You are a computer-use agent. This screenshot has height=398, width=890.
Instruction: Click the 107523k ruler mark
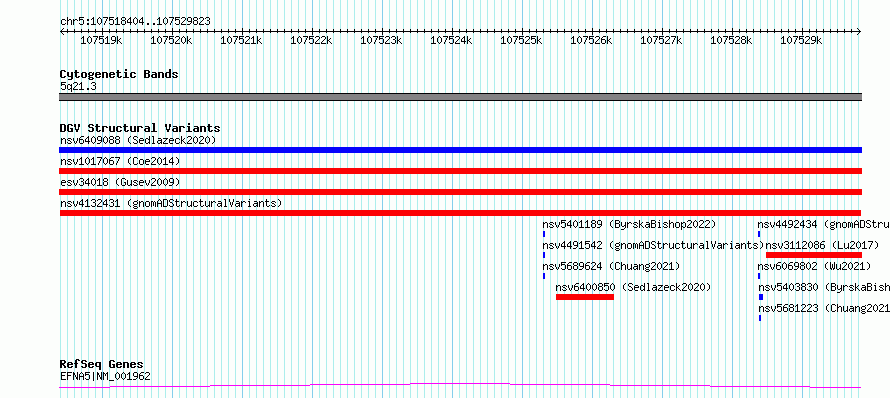[x=381, y=40]
